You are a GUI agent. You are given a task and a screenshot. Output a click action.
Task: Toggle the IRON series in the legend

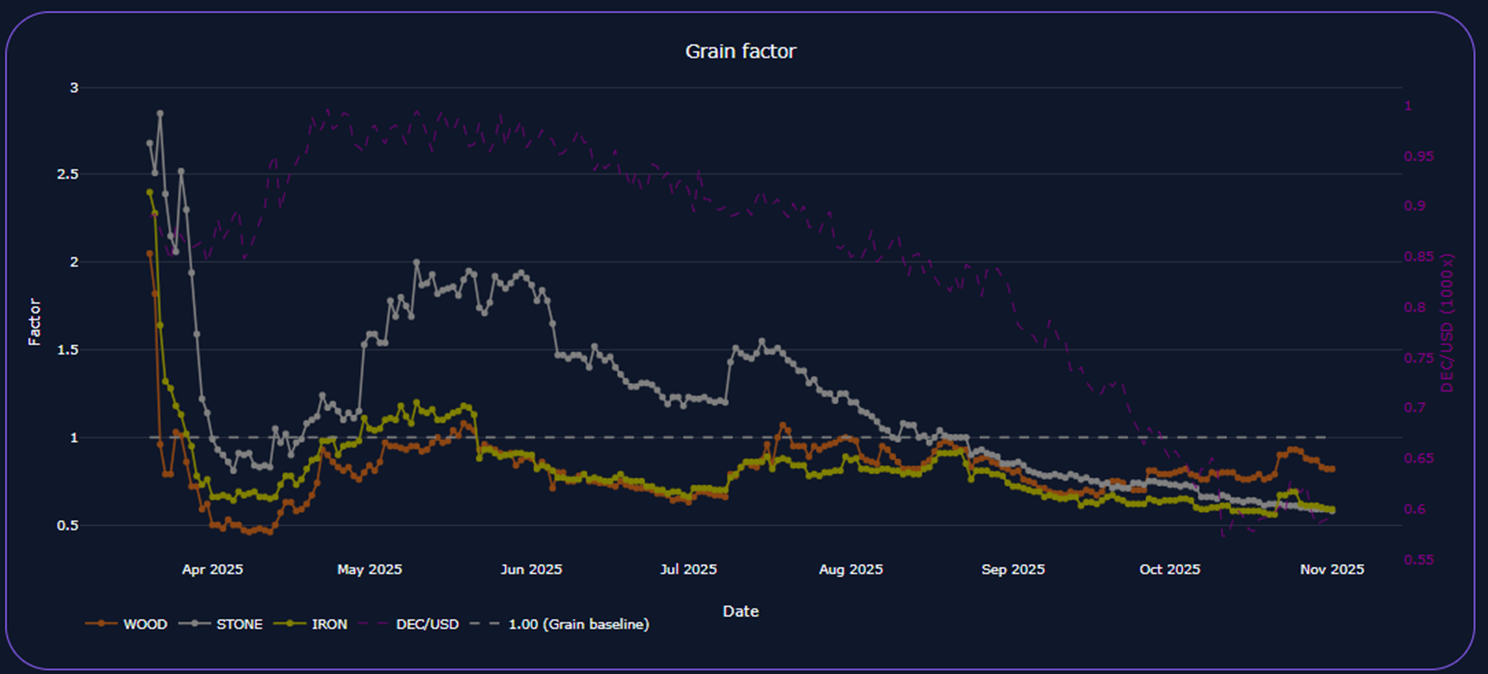(310, 624)
